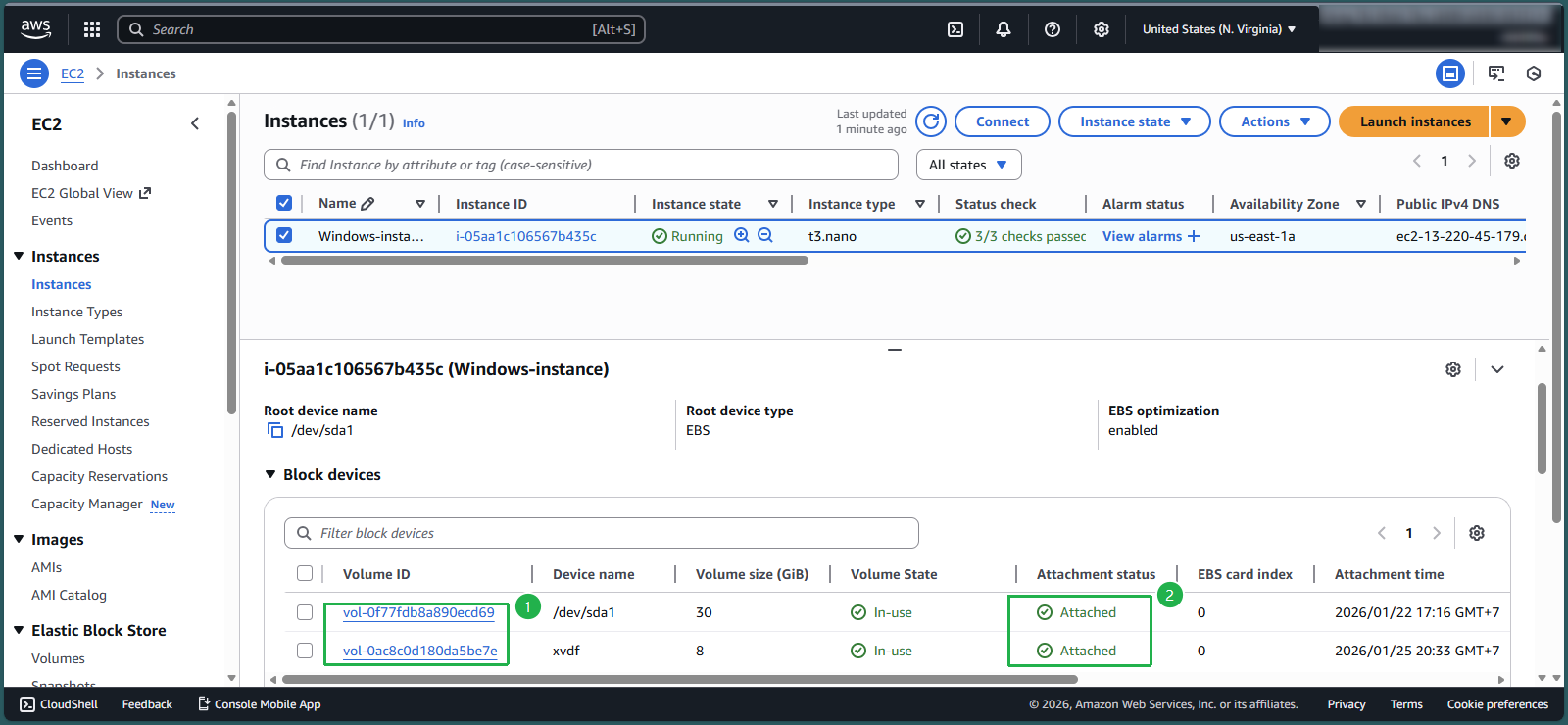Open the region selector United States (N. Virginia)

[x=1219, y=29]
